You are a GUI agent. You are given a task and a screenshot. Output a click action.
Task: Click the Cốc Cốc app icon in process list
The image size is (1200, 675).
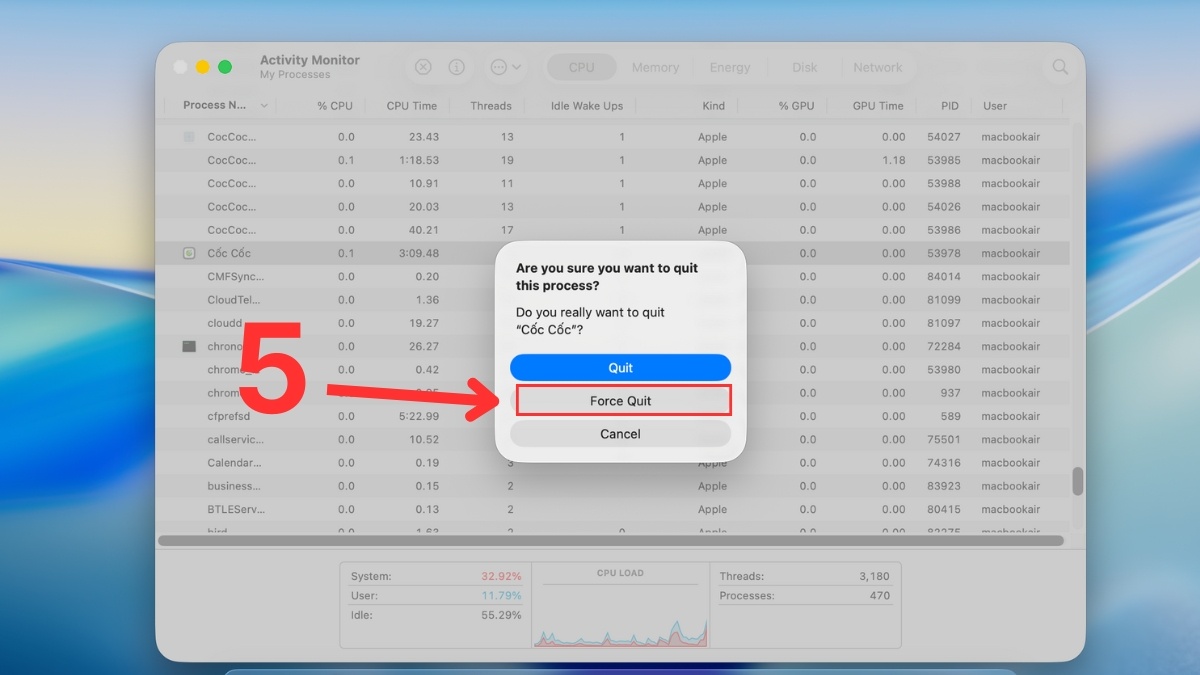click(189, 254)
